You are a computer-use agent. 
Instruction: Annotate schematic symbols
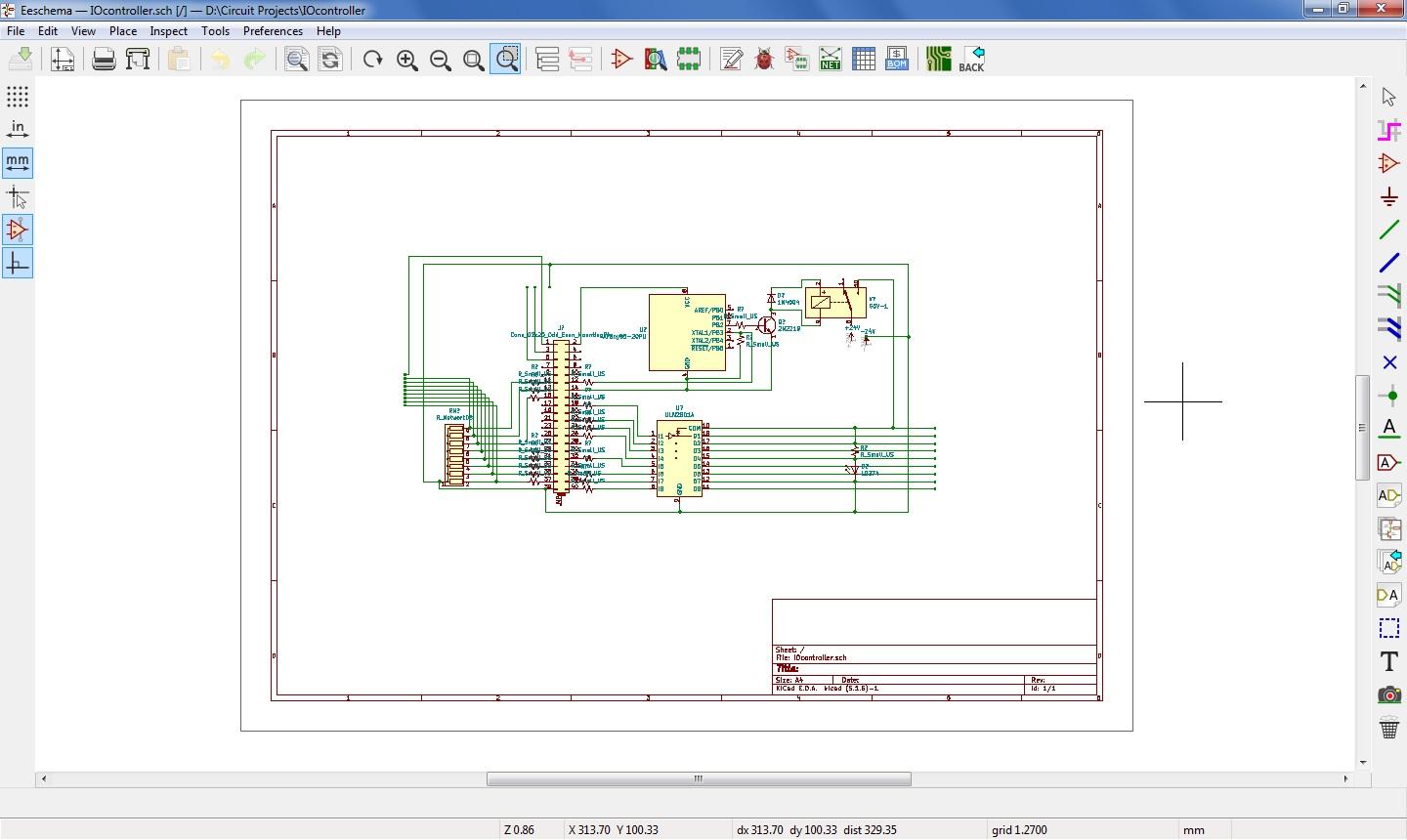coord(731,59)
